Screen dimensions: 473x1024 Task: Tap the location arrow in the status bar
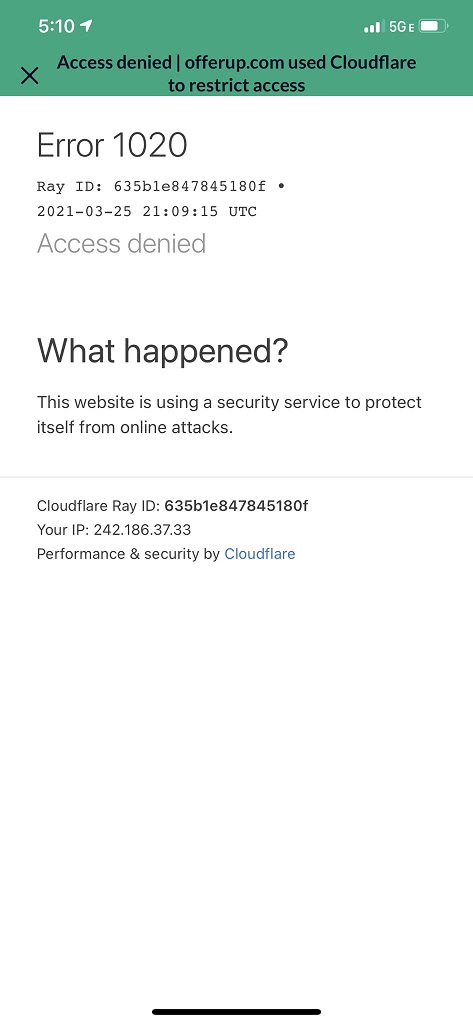click(86, 26)
